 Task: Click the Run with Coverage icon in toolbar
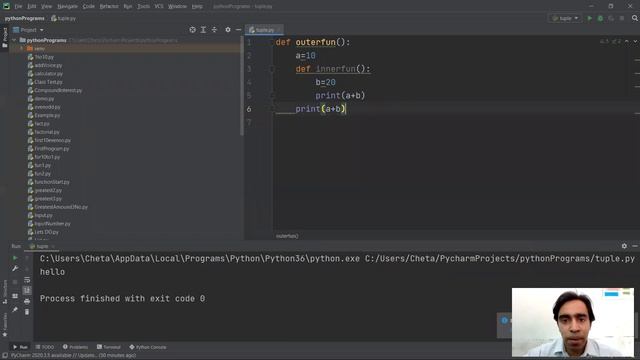(x=611, y=18)
